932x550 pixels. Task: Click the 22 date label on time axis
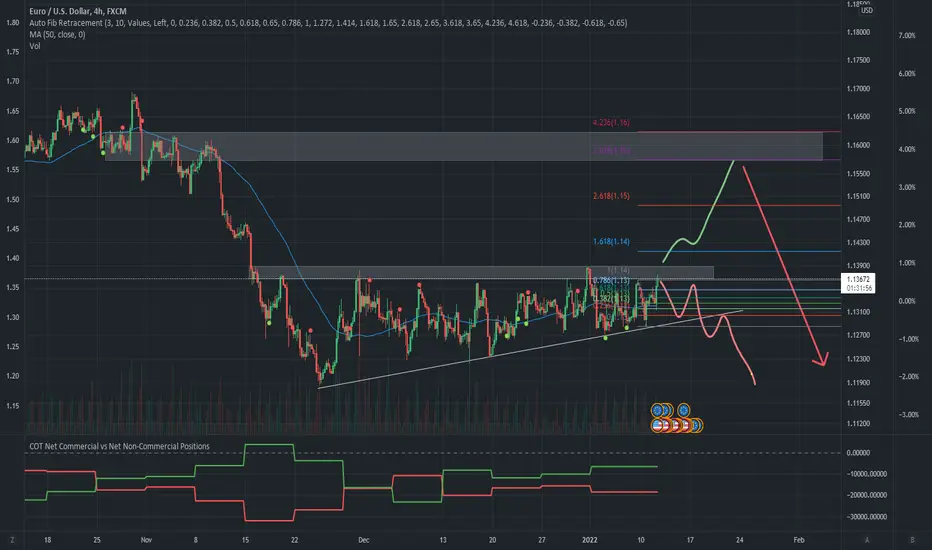point(295,540)
